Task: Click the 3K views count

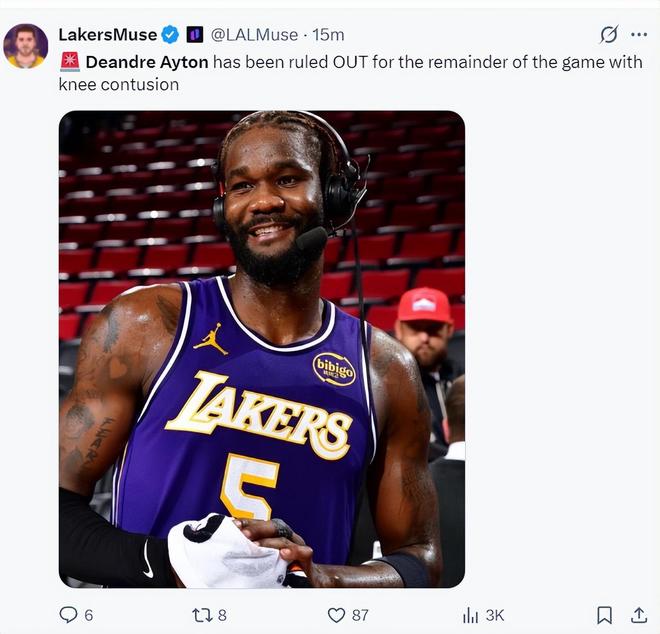Action: coord(495,615)
